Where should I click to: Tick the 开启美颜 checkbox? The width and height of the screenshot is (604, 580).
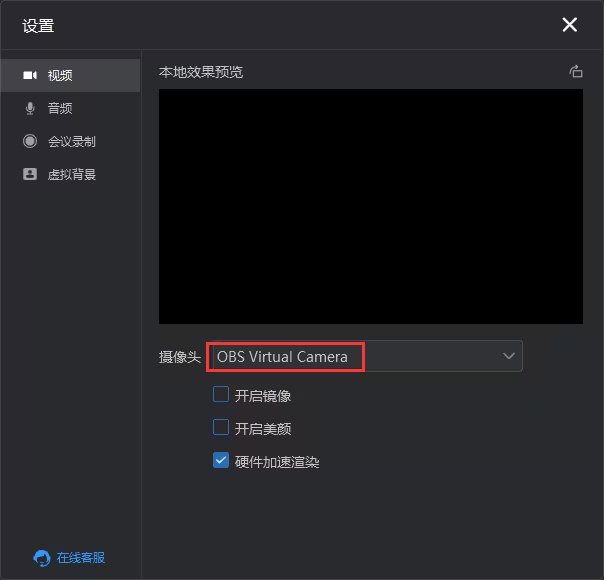221,428
